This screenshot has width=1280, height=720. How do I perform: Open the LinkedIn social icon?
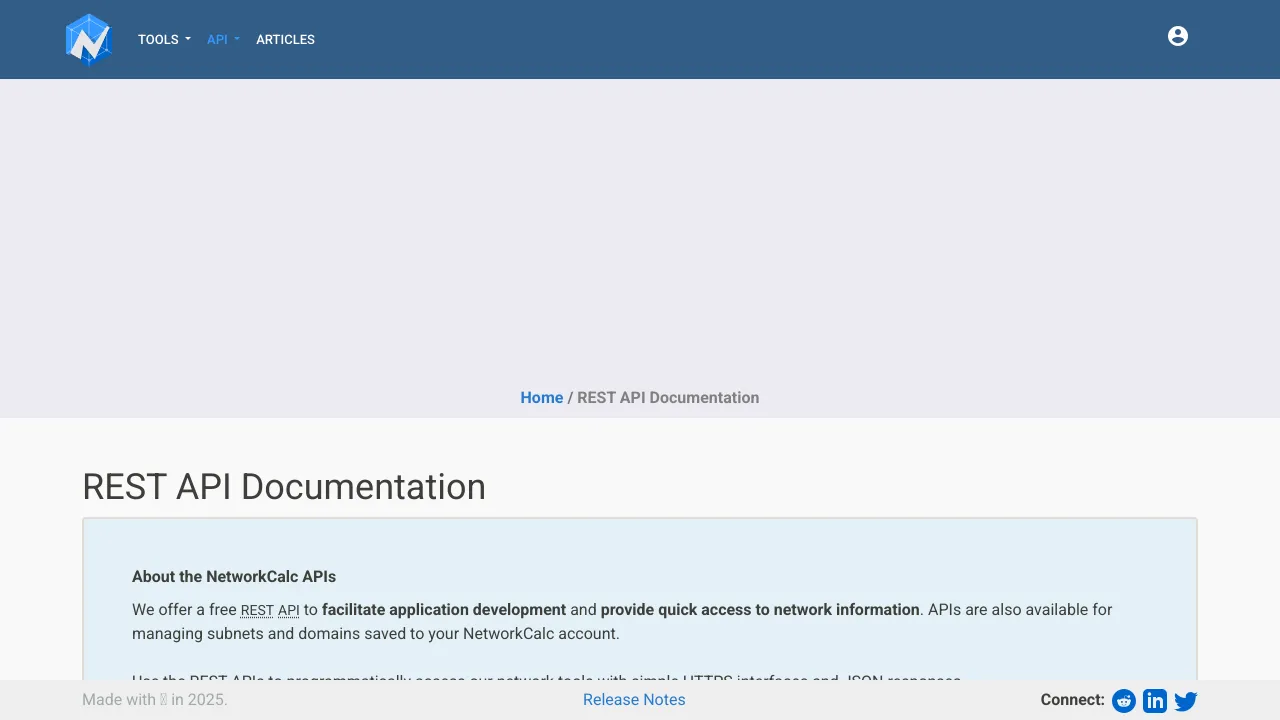(1155, 701)
